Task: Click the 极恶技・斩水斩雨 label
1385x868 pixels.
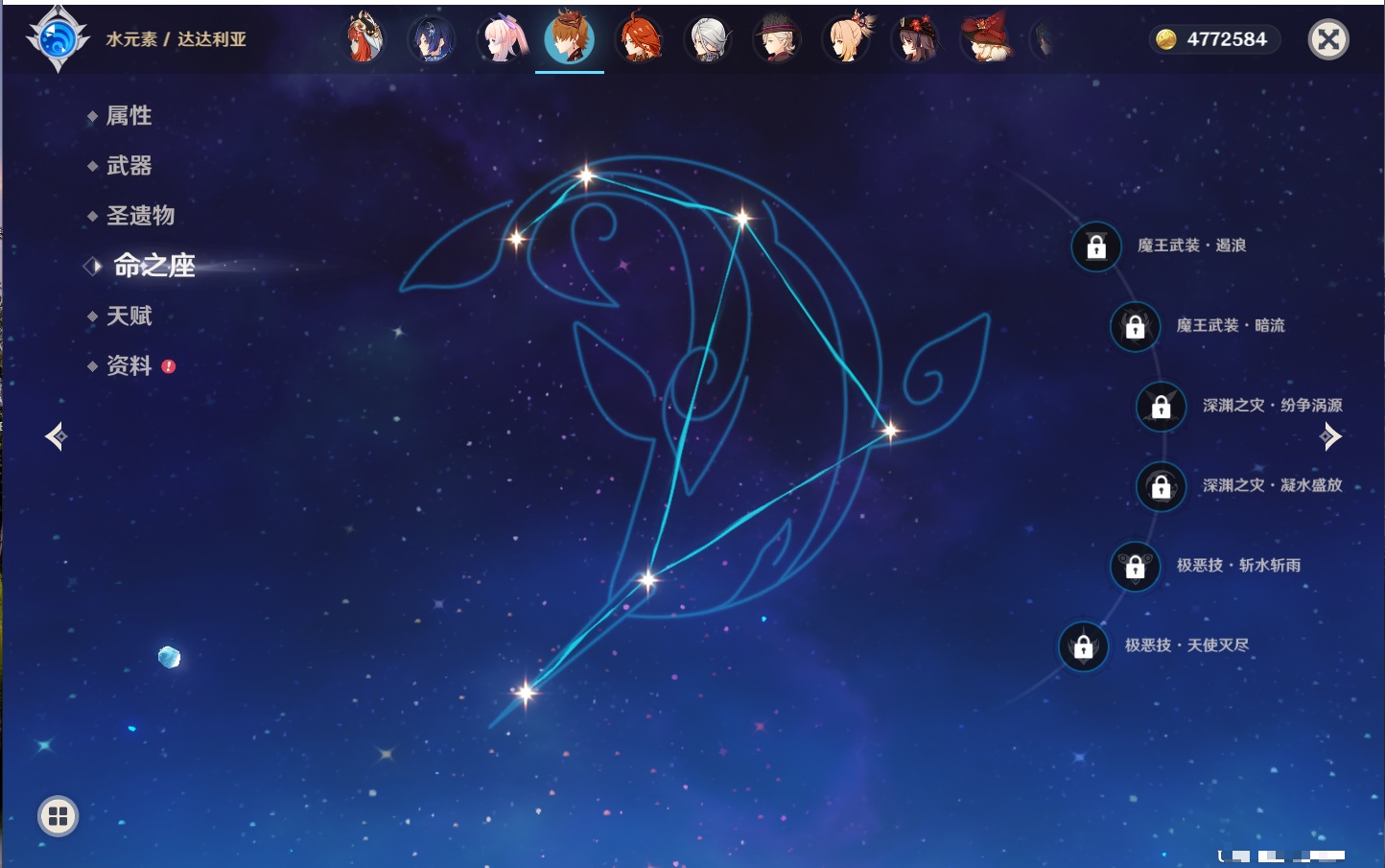Action: point(1238,566)
